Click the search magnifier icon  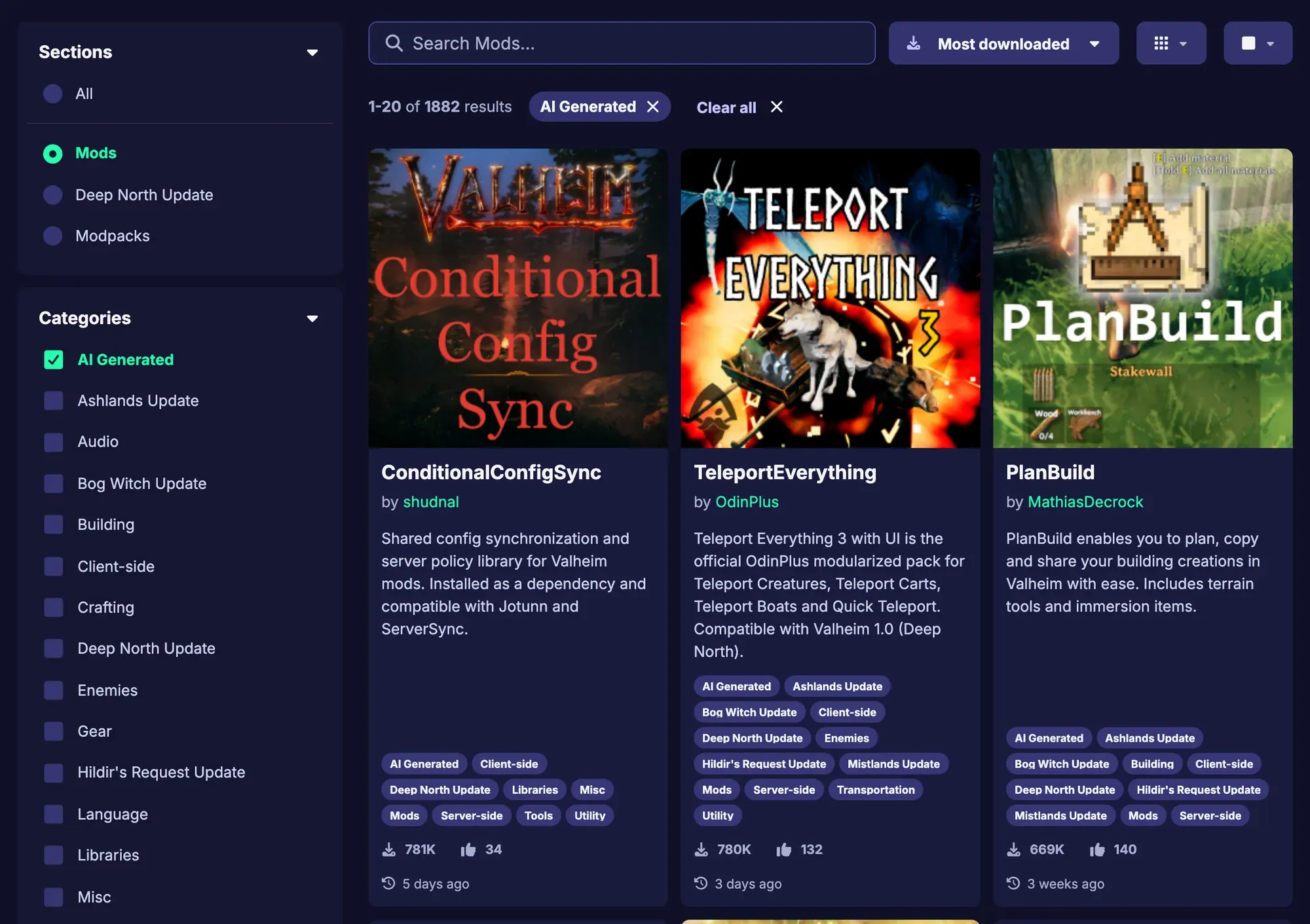[394, 43]
